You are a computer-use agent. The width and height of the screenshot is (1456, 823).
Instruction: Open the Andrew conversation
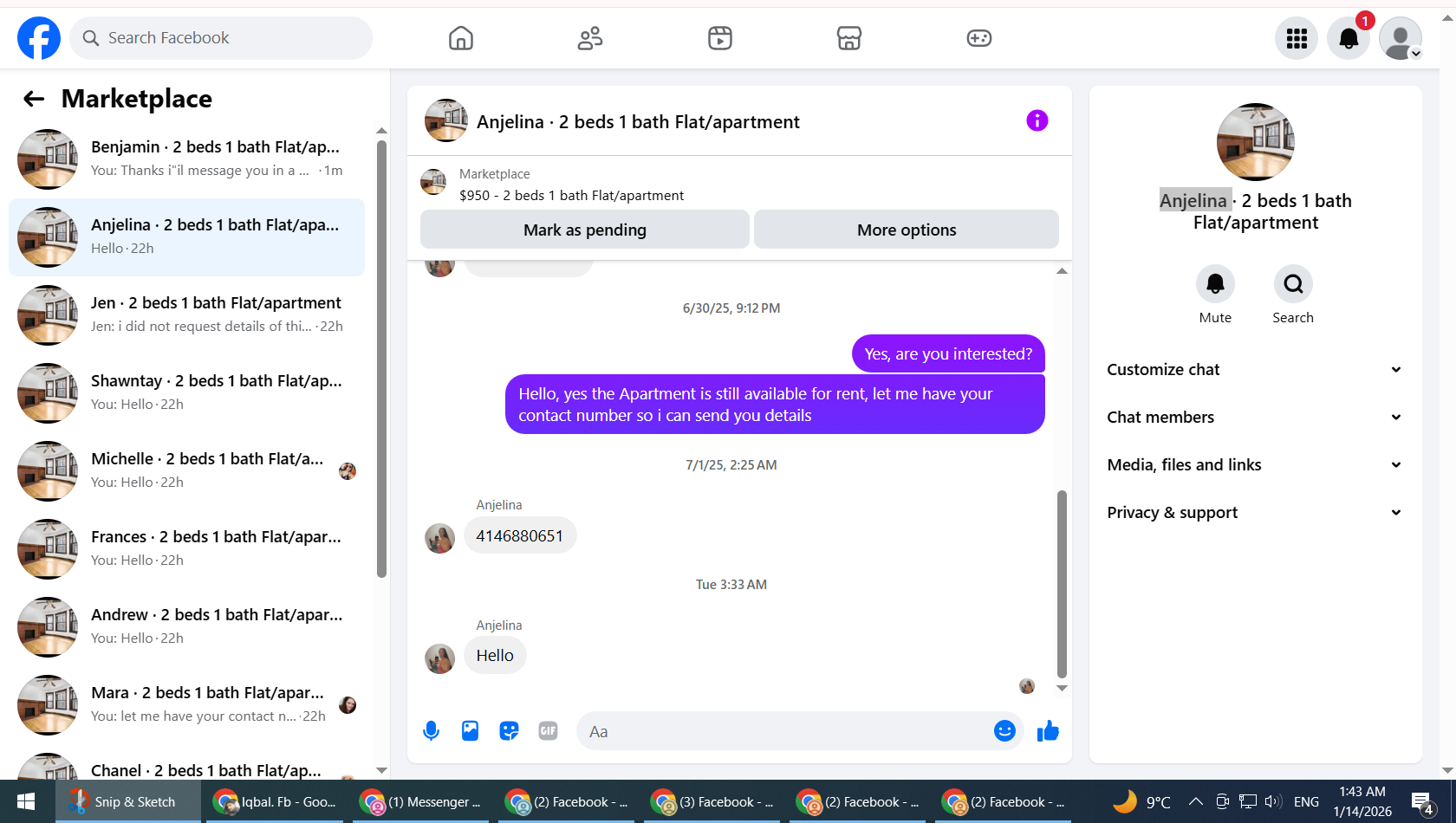point(186,627)
